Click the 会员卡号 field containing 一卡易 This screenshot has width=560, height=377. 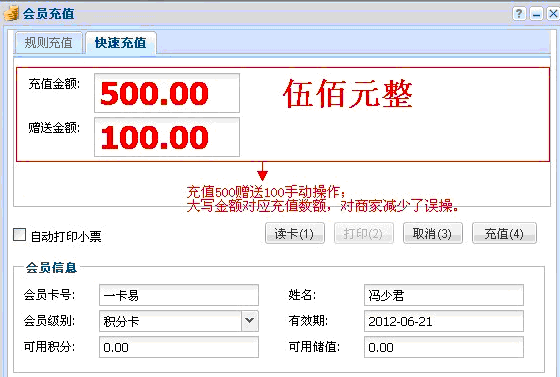pos(179,295)
